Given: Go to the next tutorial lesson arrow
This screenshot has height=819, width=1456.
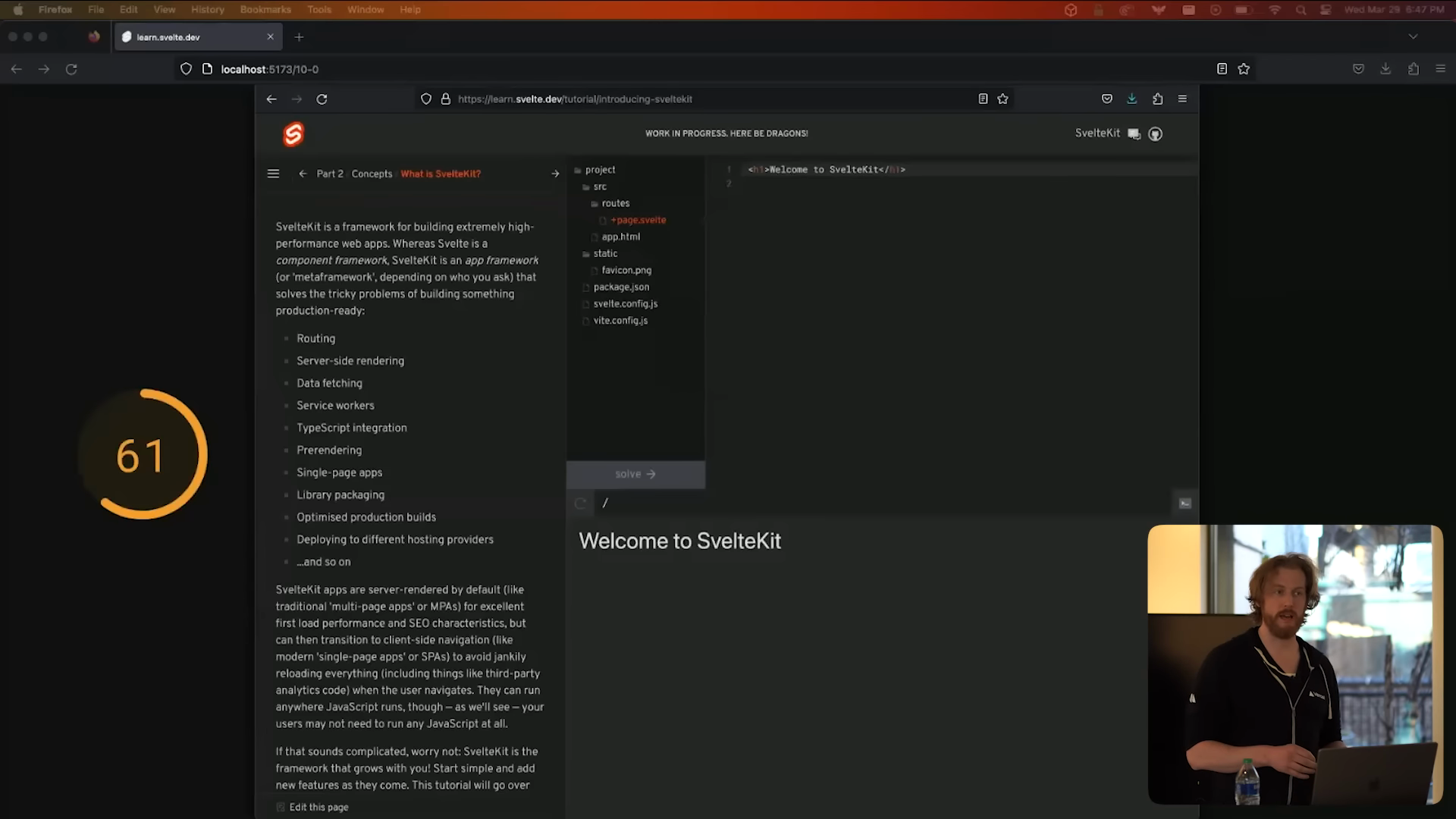Looking at the screenshot, I should [x=555, y=174].
